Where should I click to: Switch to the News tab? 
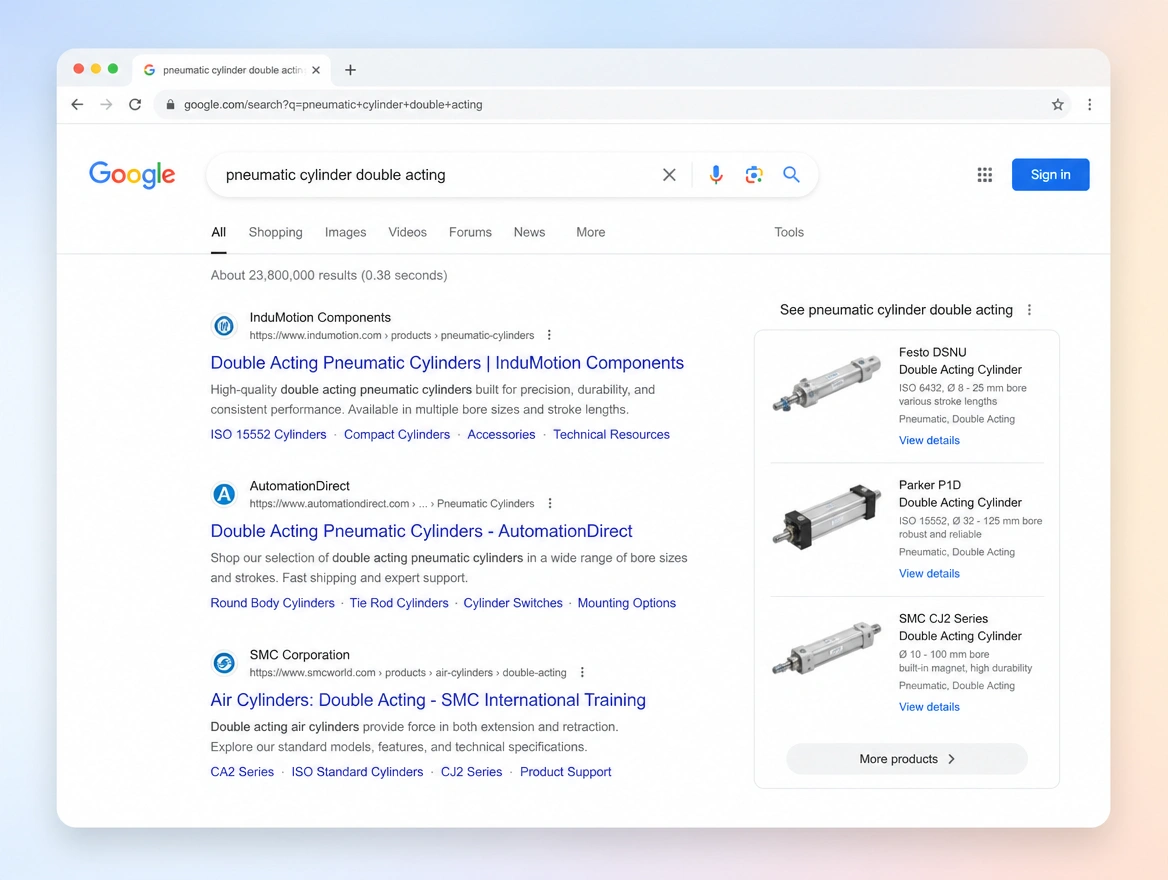coord(529,232)
